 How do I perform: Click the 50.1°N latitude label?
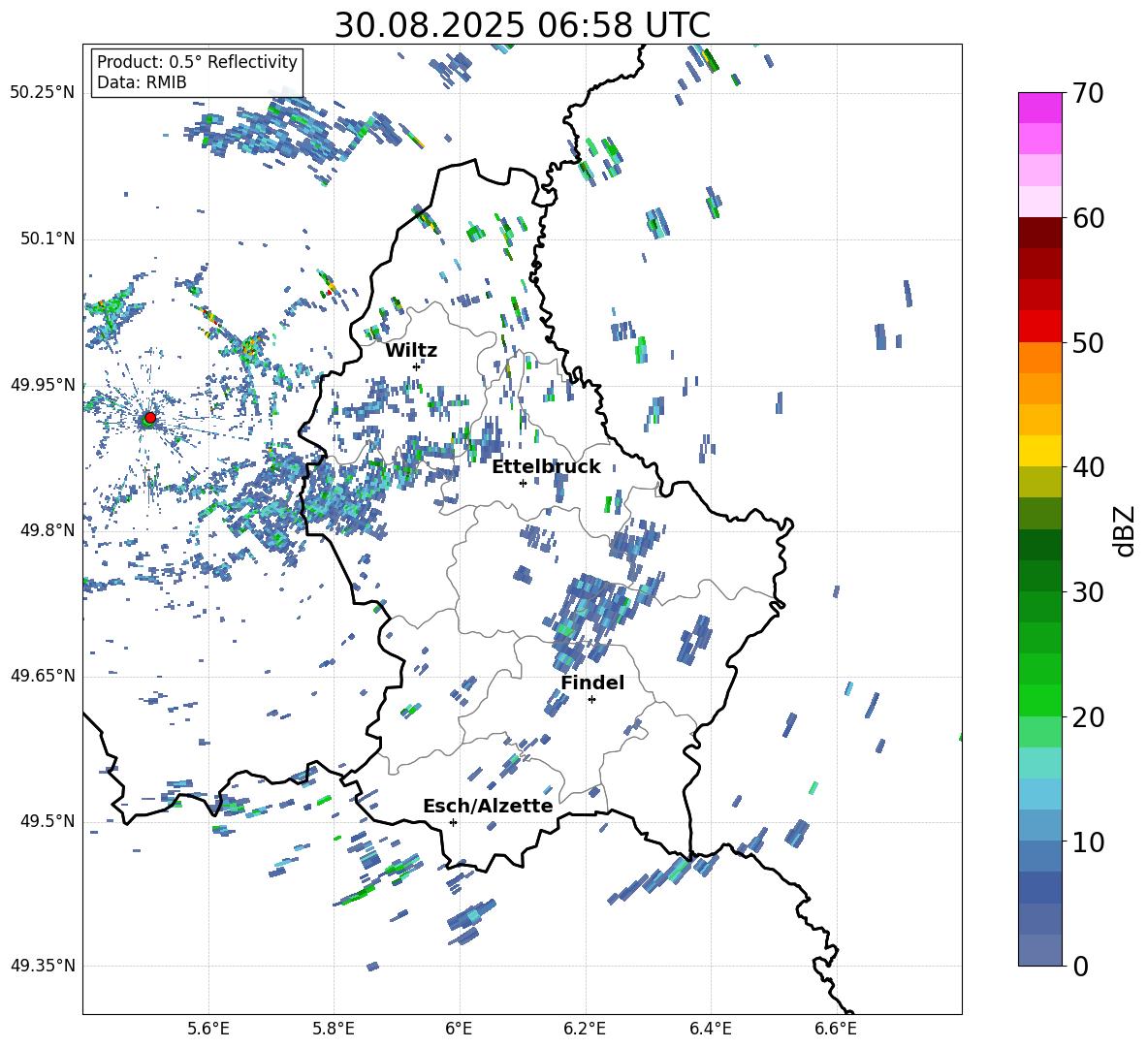[x=48, y=238]
